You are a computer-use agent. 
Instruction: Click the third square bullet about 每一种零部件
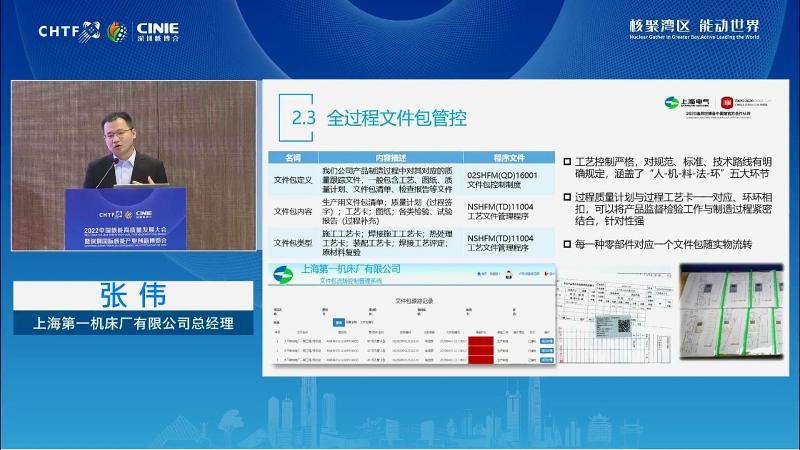(x=566, y=245)
